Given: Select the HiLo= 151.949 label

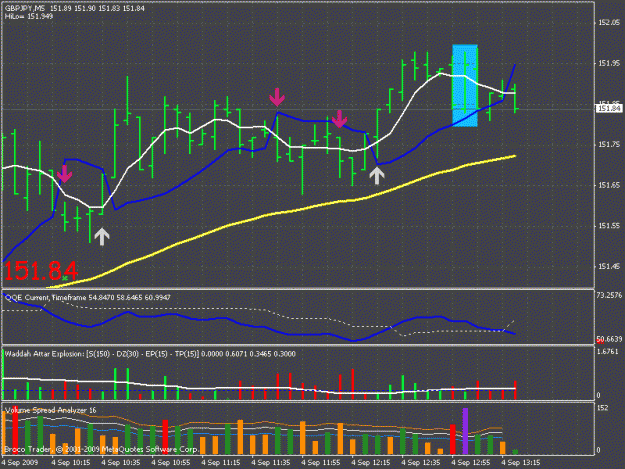Looking at the screenshot, I should [29, 16].
